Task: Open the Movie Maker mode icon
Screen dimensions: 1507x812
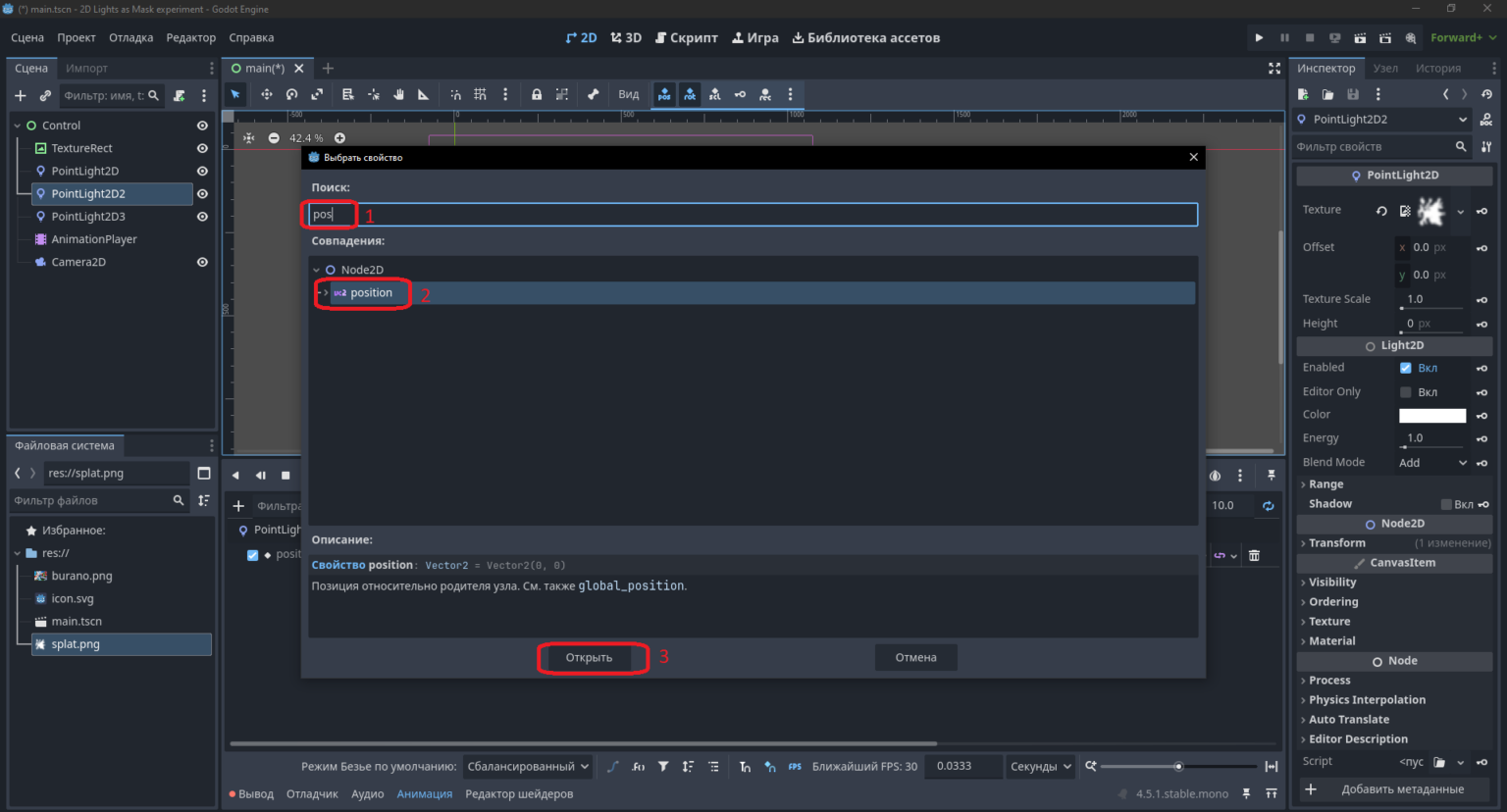Action: 1410,37
